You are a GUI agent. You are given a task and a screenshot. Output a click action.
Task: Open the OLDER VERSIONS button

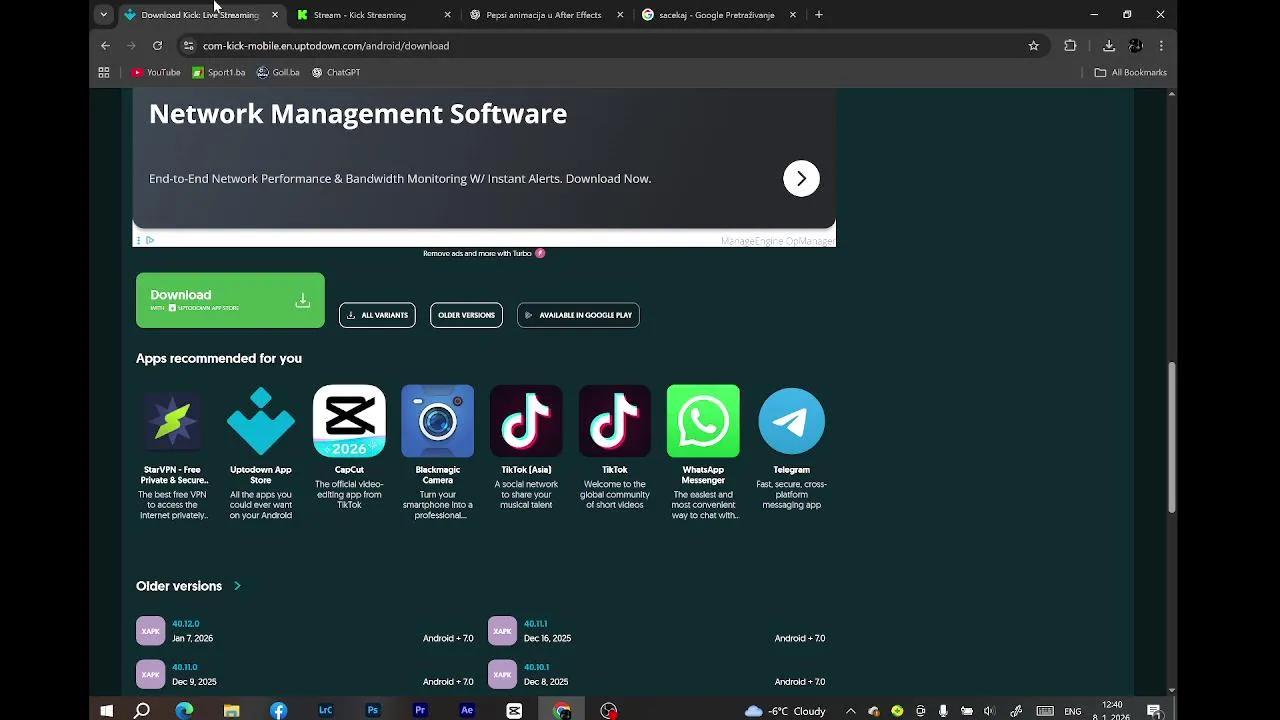coord(466,315)
